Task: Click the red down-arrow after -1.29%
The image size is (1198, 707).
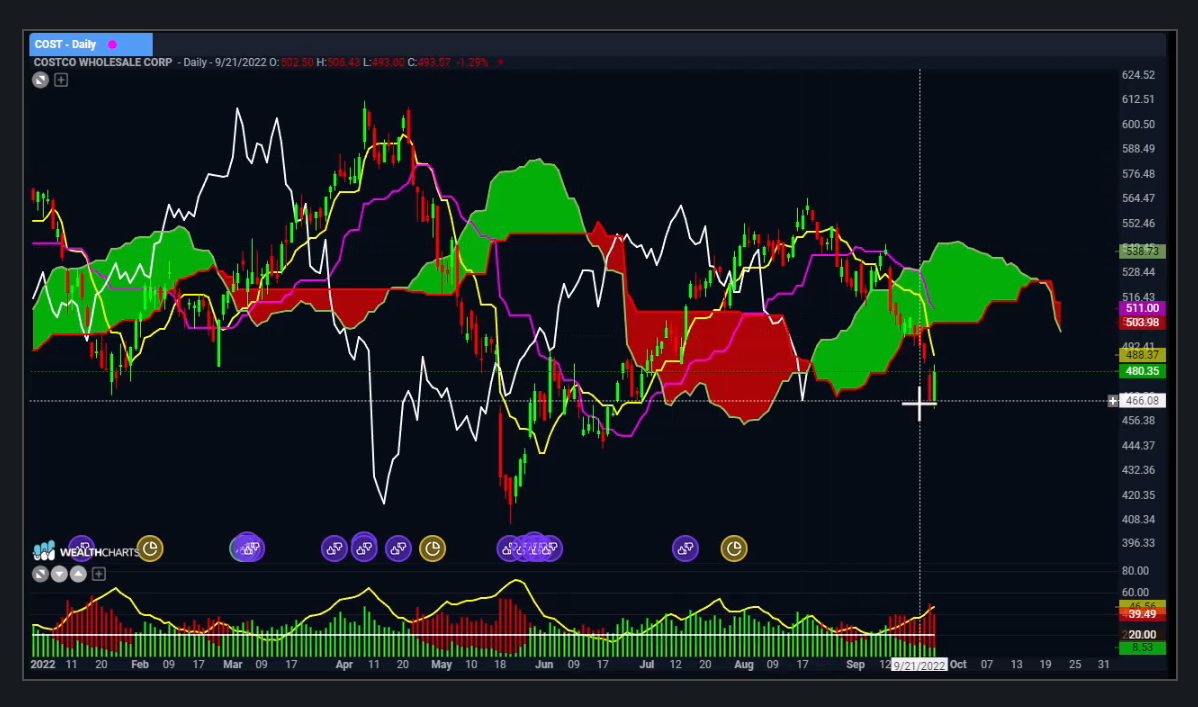Action: tap(500, 63)
